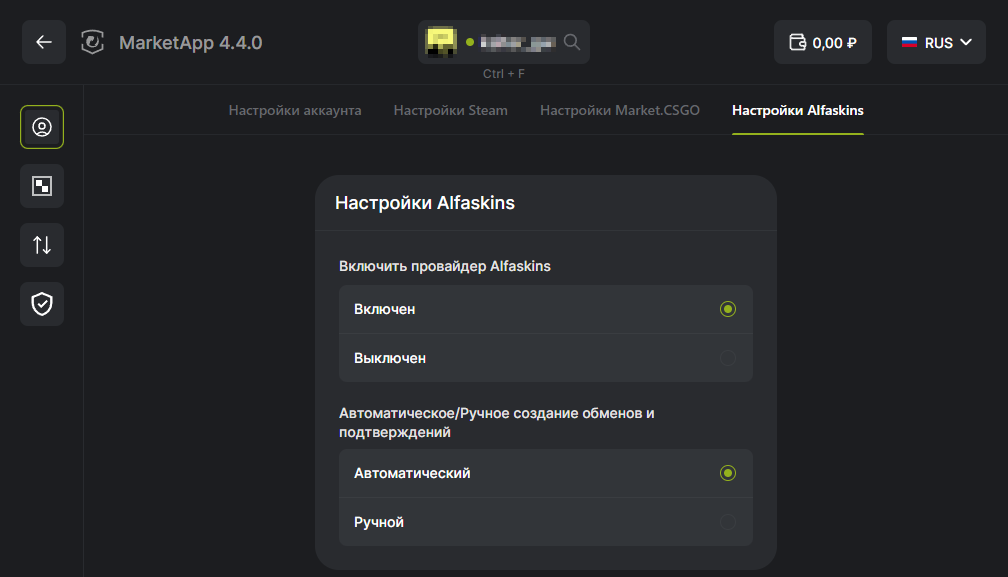The image size is (1008, 577).
Task: Open the shield security sidebar icon
Action: coord(42,304)
